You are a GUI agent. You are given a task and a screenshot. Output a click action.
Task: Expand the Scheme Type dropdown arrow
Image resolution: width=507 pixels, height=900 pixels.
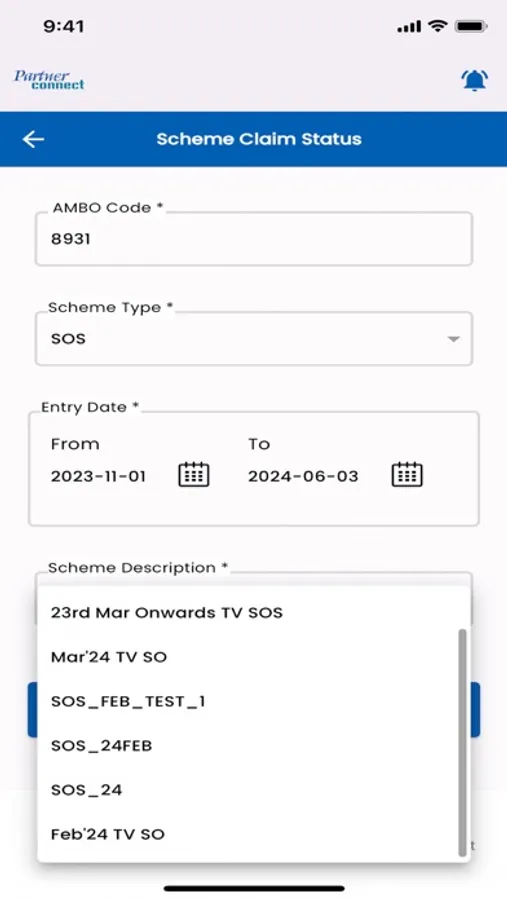pos(454,339)
